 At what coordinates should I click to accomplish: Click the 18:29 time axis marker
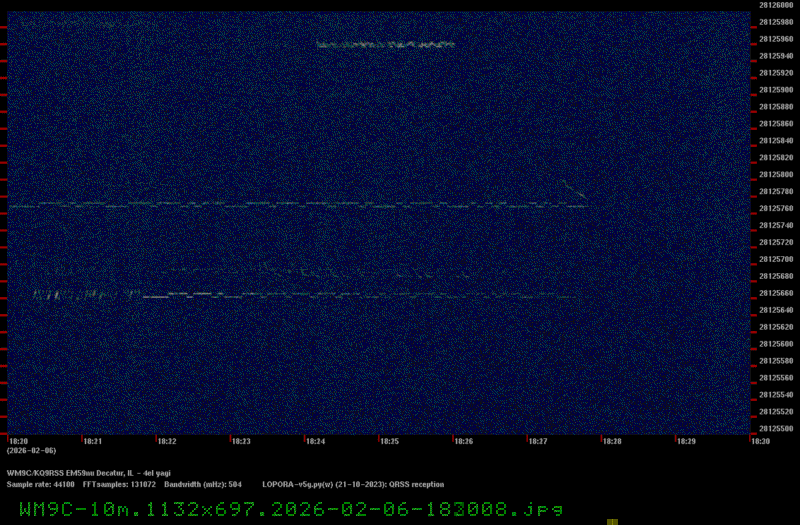coord(686,441)
